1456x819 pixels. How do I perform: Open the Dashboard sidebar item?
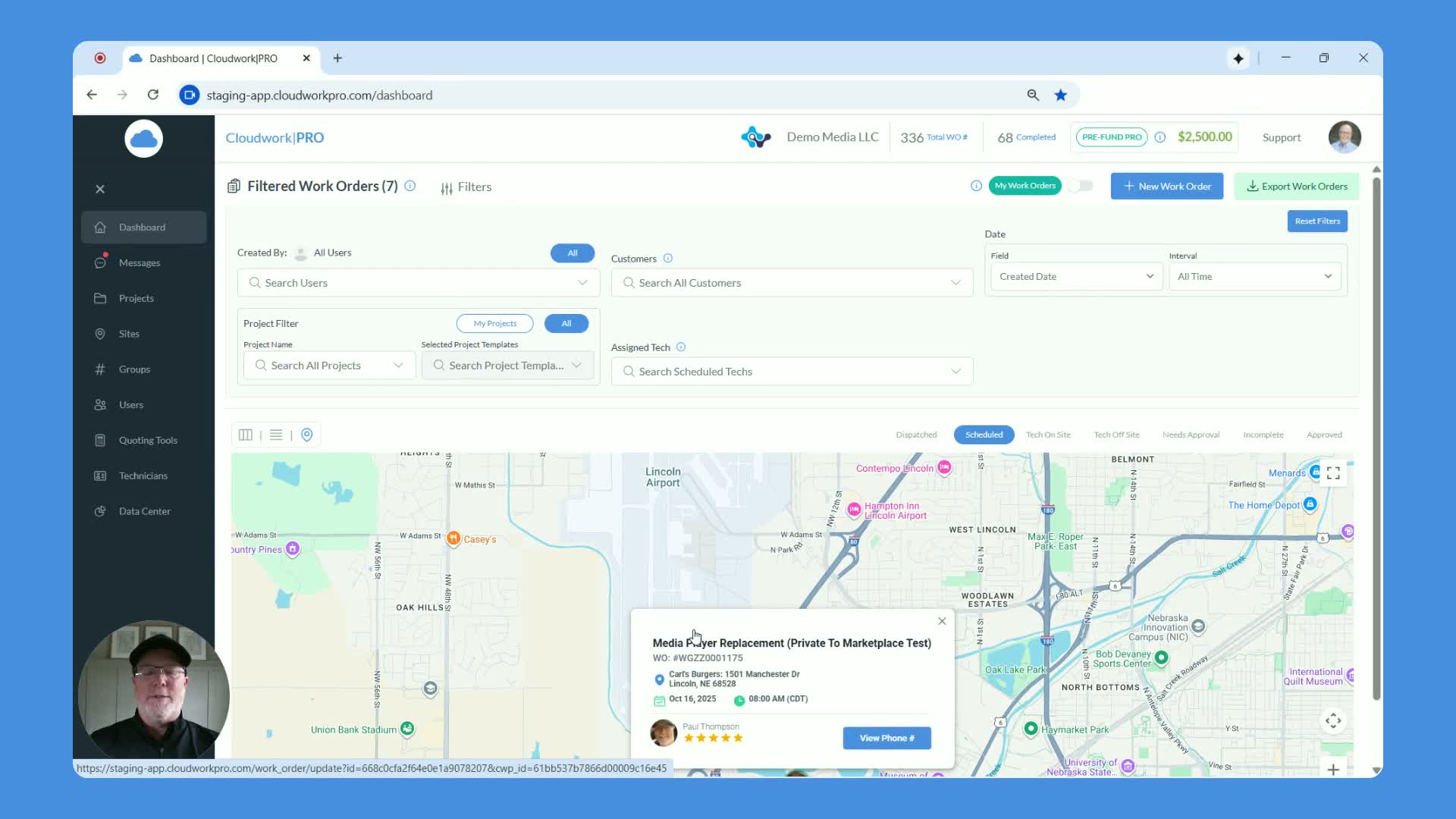tap(143, 227)
